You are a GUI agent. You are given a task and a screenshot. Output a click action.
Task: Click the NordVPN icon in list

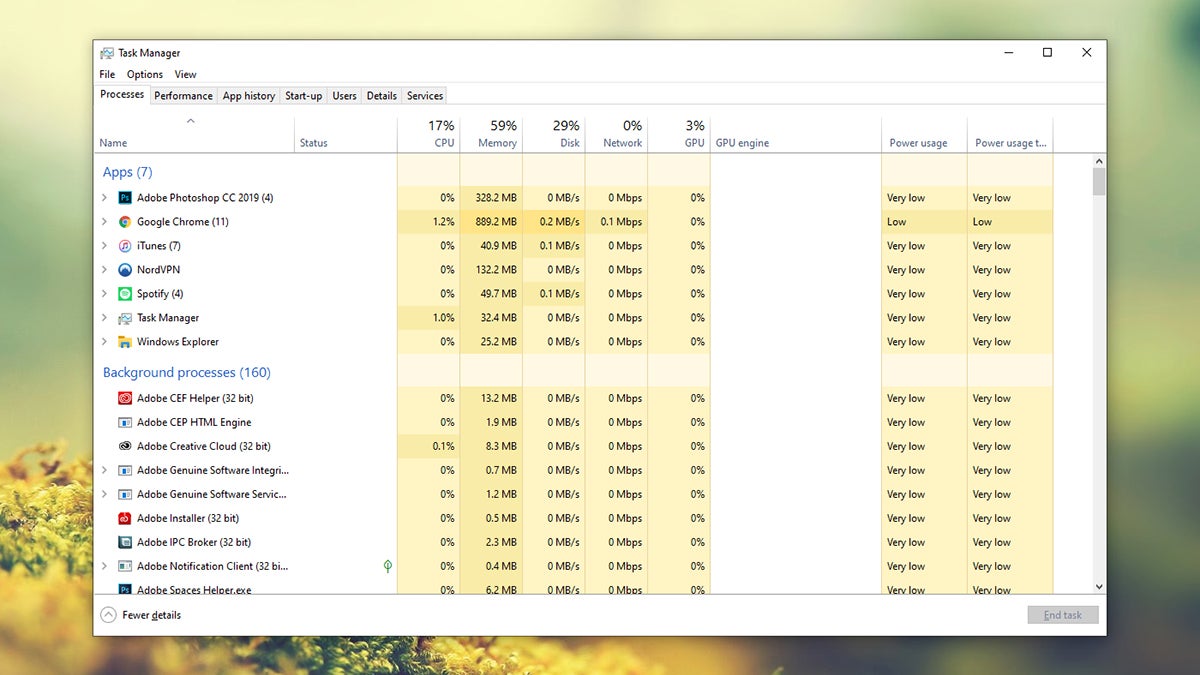tap(125, 270)
